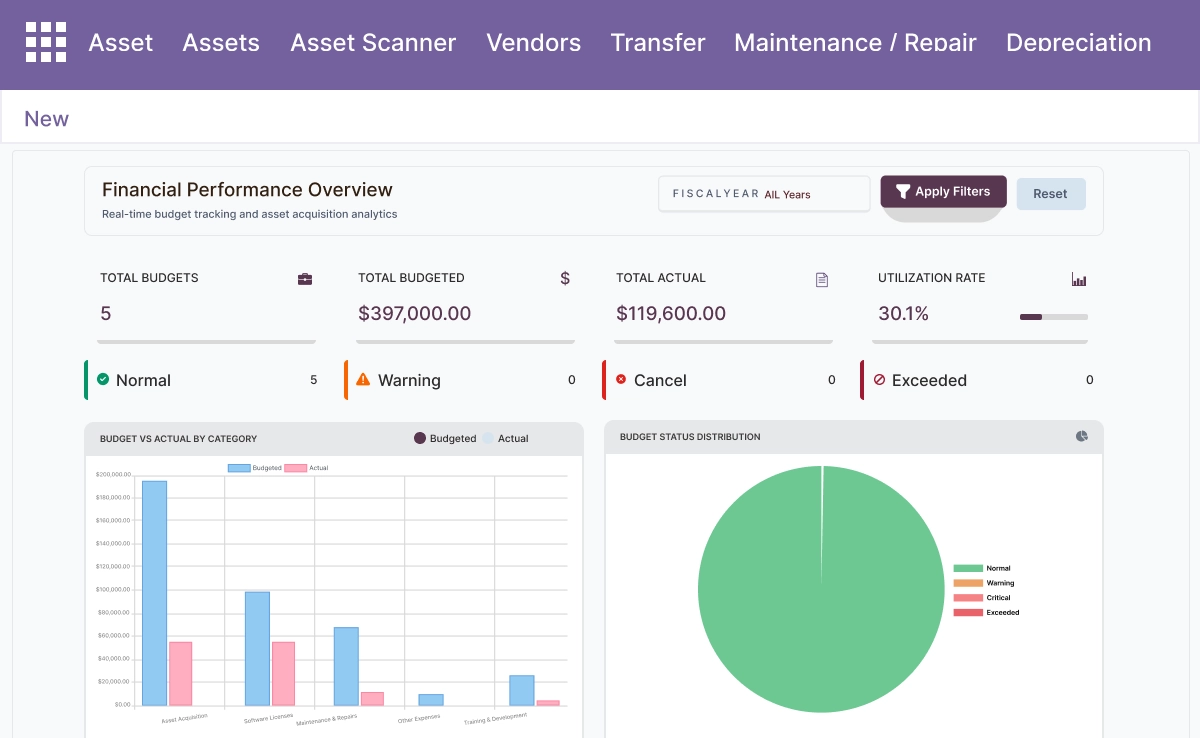Click the funnel icon on Apply Filters
Image resolution: width=1200 pixels, height=738 pixels.
pos(903,192)
